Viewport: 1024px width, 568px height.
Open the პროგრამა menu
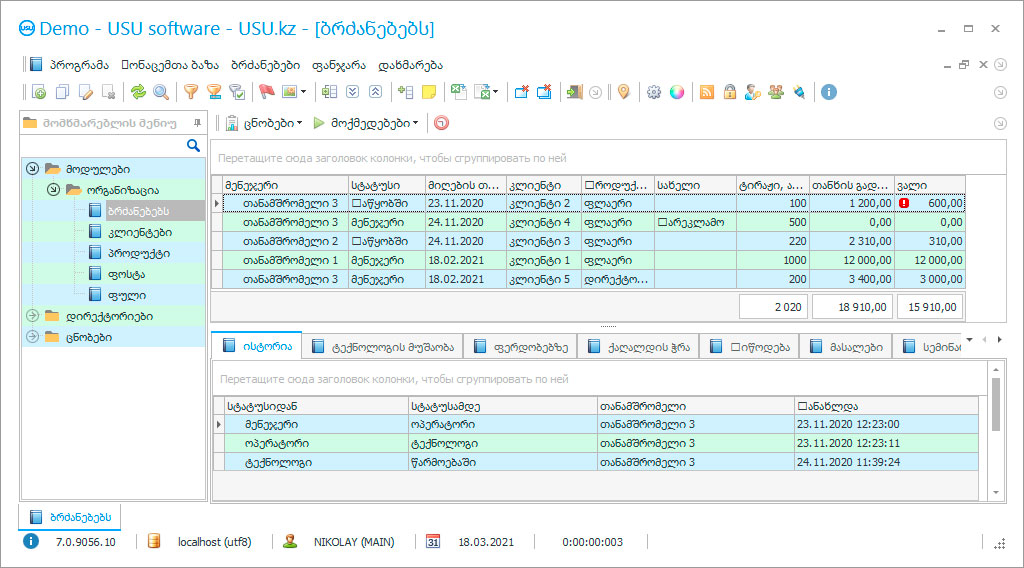[x=79, y=65]
